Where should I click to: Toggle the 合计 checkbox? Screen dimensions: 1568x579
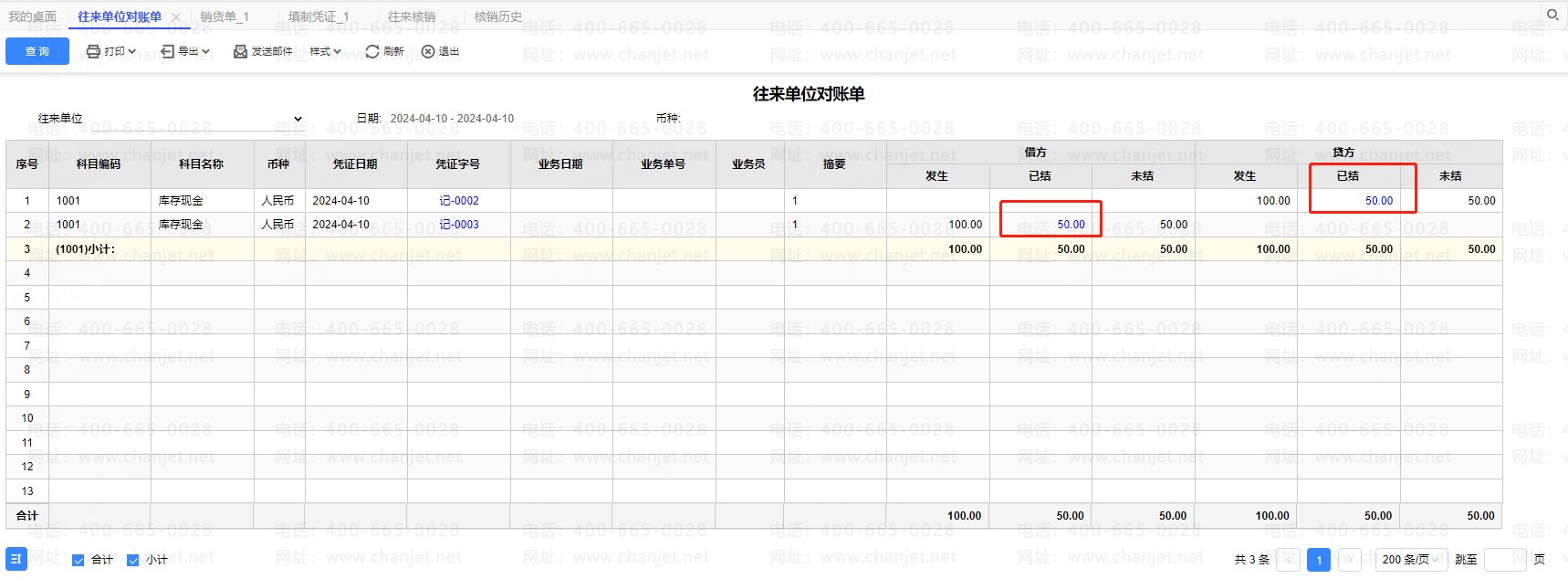[x=78, y=560]
